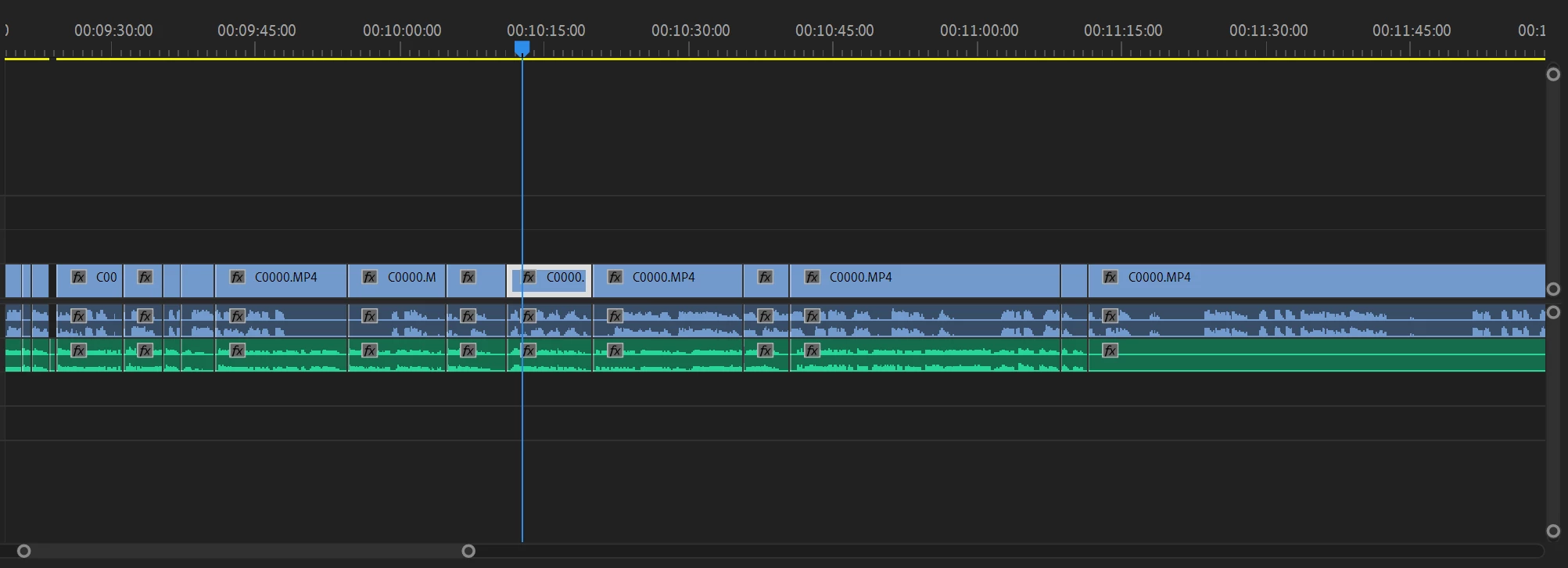Click fx badge on the last C0000.MP4 clip under 00:11:15:00

[1110, 277]
